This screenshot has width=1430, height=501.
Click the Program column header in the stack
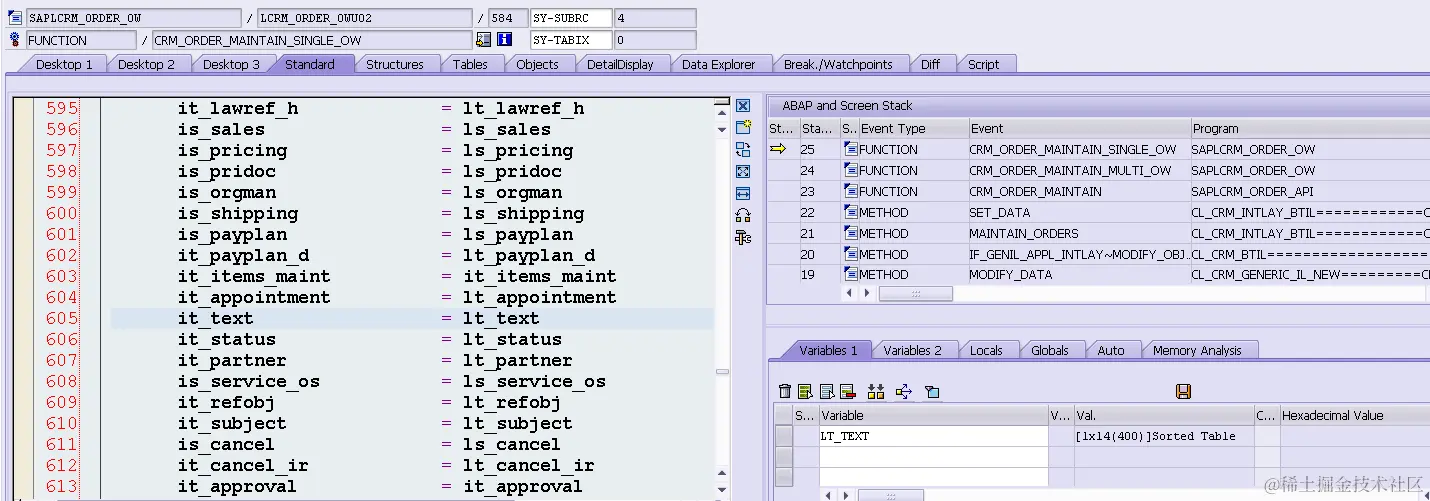click(x=1309, y=128)
